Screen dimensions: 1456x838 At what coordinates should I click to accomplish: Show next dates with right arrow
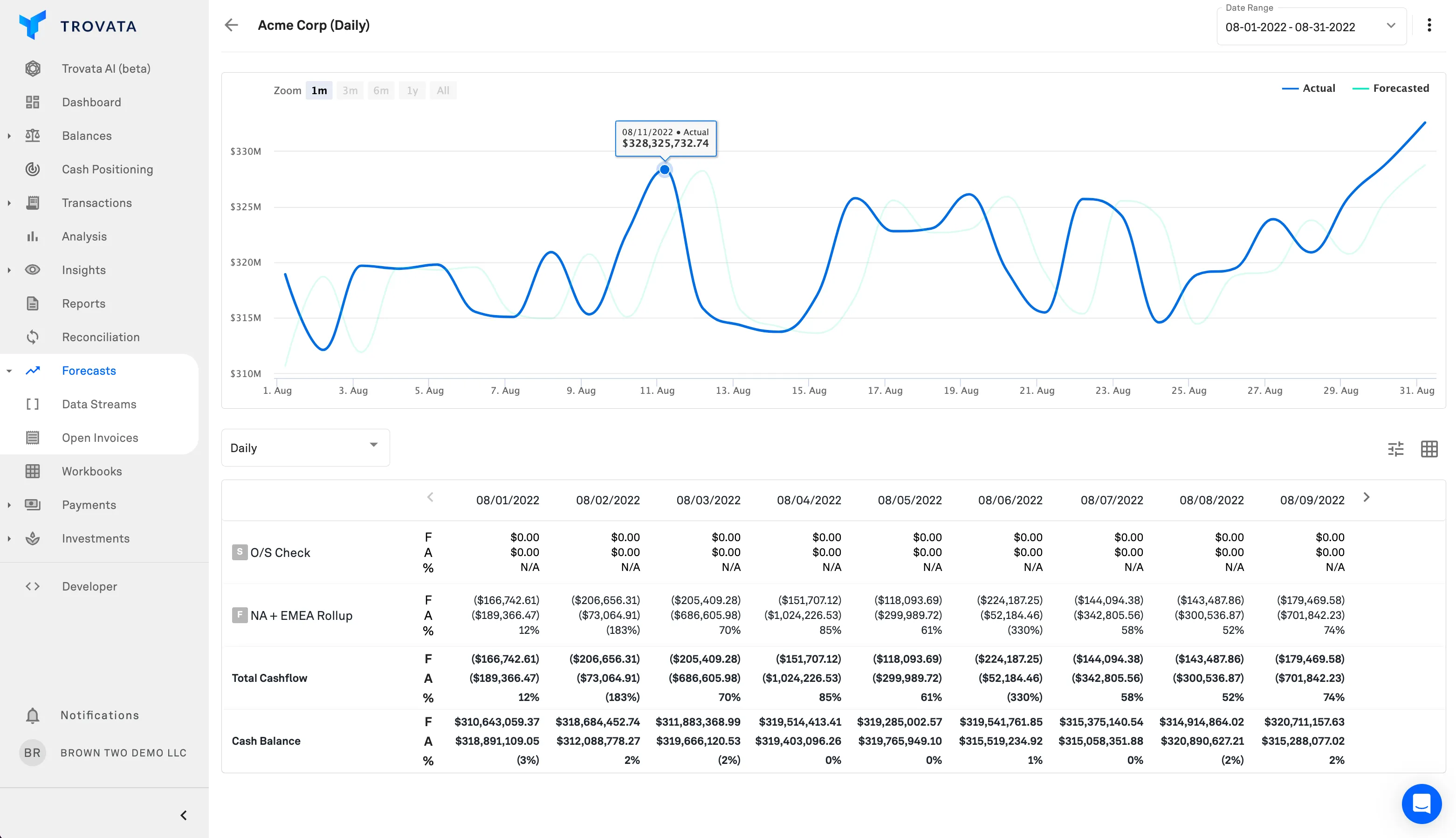(1366, 497)
